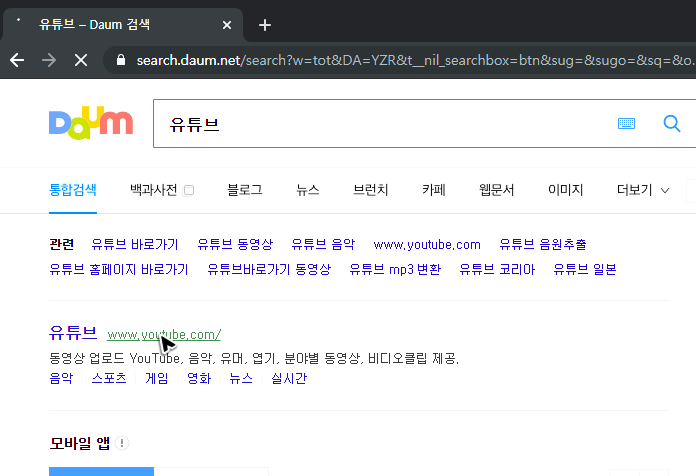Switch to the 뉴스 search tab
Screen dimensions: 696x476
tap(308, 190)
